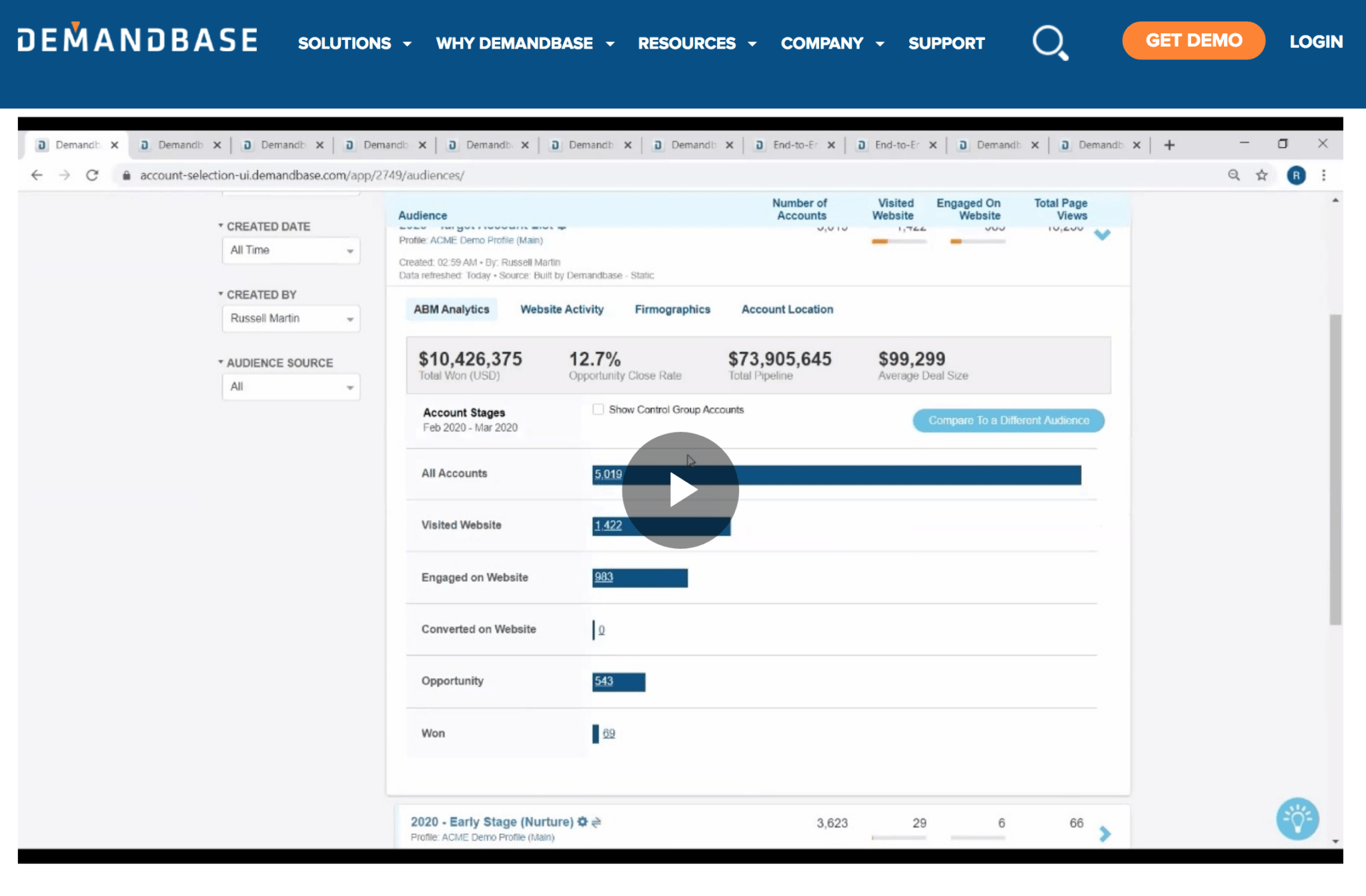Click the Won 69 value

pyautogui.click(x=609, y=733)
